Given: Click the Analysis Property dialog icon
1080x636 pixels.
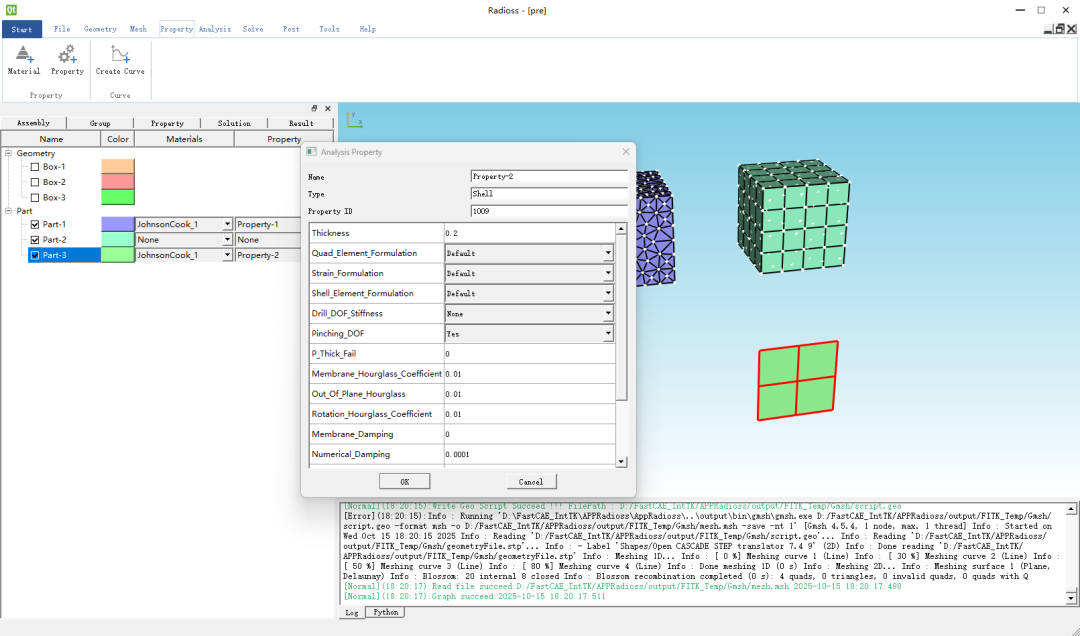Looking at the screenshot, I should pos(311,152).
